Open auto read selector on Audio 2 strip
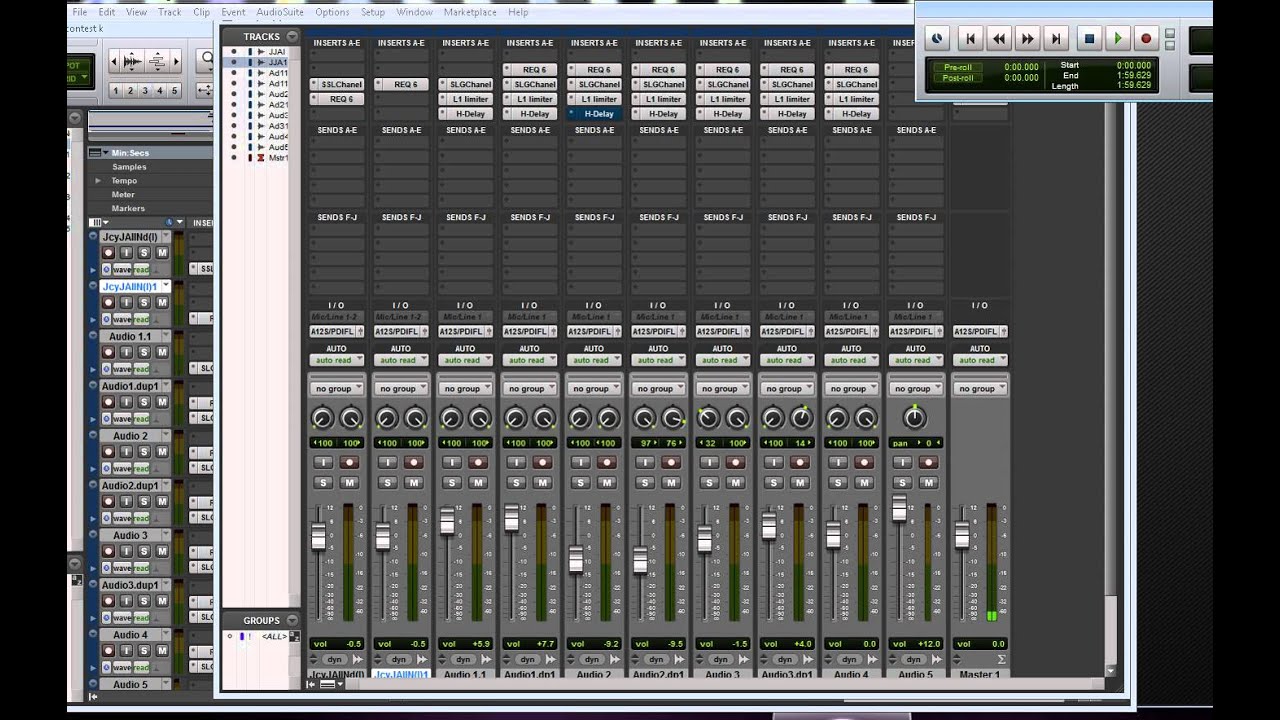The height and width of the screenshot is (720, 1280). tap(594, 360)
